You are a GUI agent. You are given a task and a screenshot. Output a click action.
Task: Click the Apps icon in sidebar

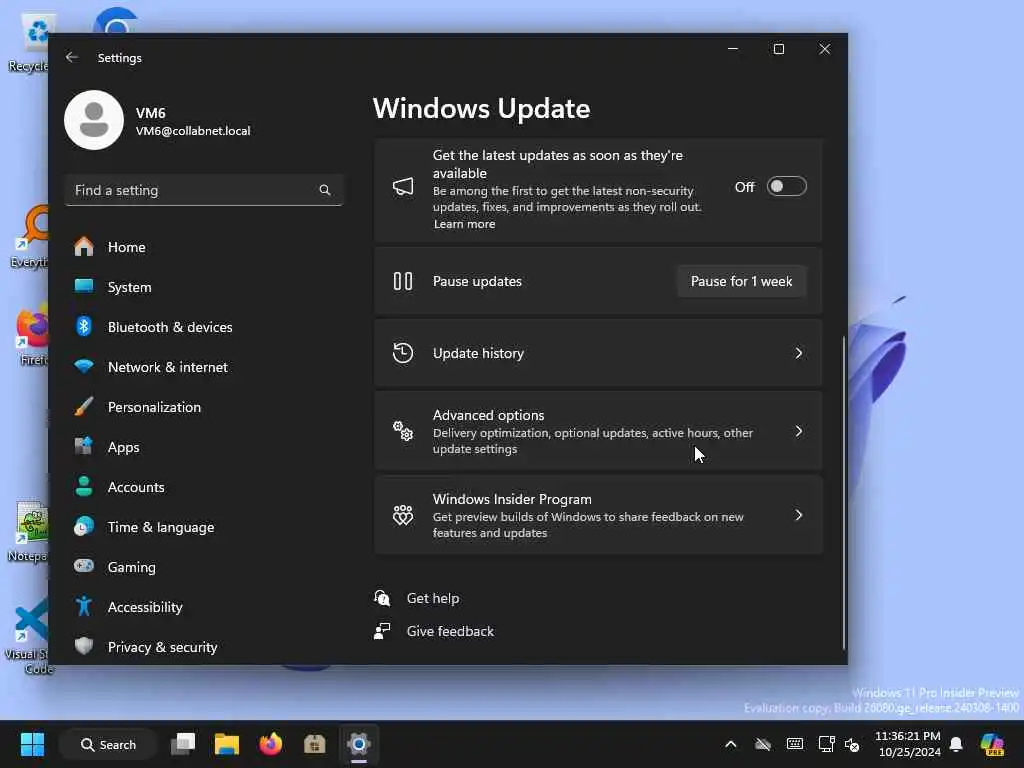pos(84,447)
